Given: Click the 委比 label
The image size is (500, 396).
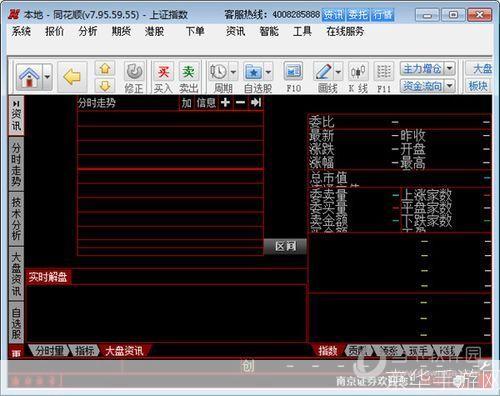Looking at the screenshot, I should 321,122.
